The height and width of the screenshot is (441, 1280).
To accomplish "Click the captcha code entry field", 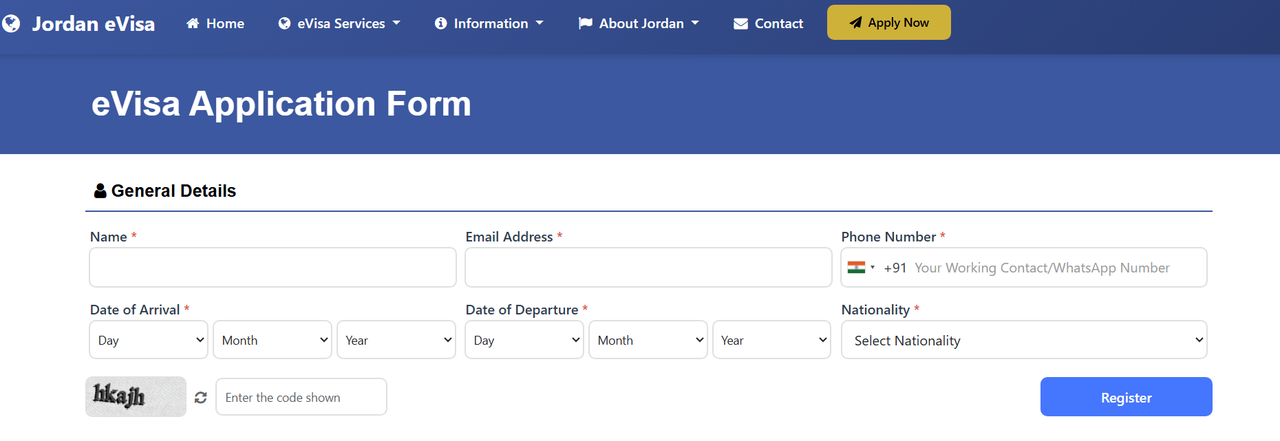I will [x=301, y=397].
